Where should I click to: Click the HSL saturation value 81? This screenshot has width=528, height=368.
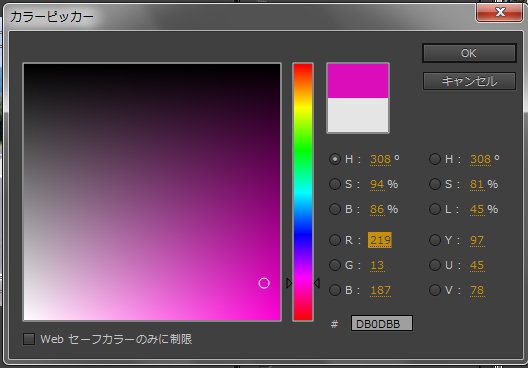pyautogui.click(x=477, y=184)
